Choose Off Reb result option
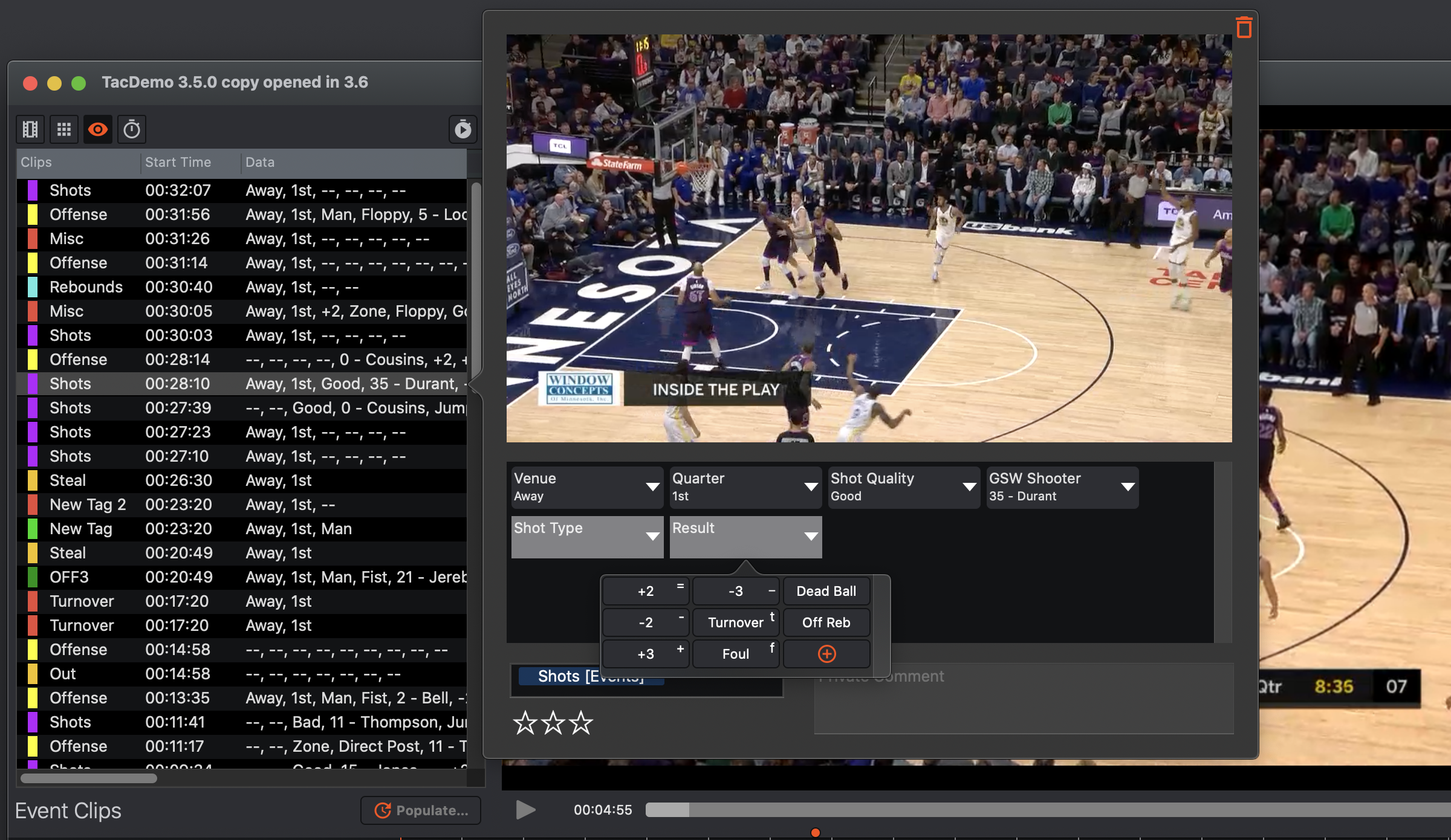Viewport: 1451px width, 840px height. (826, 622)
